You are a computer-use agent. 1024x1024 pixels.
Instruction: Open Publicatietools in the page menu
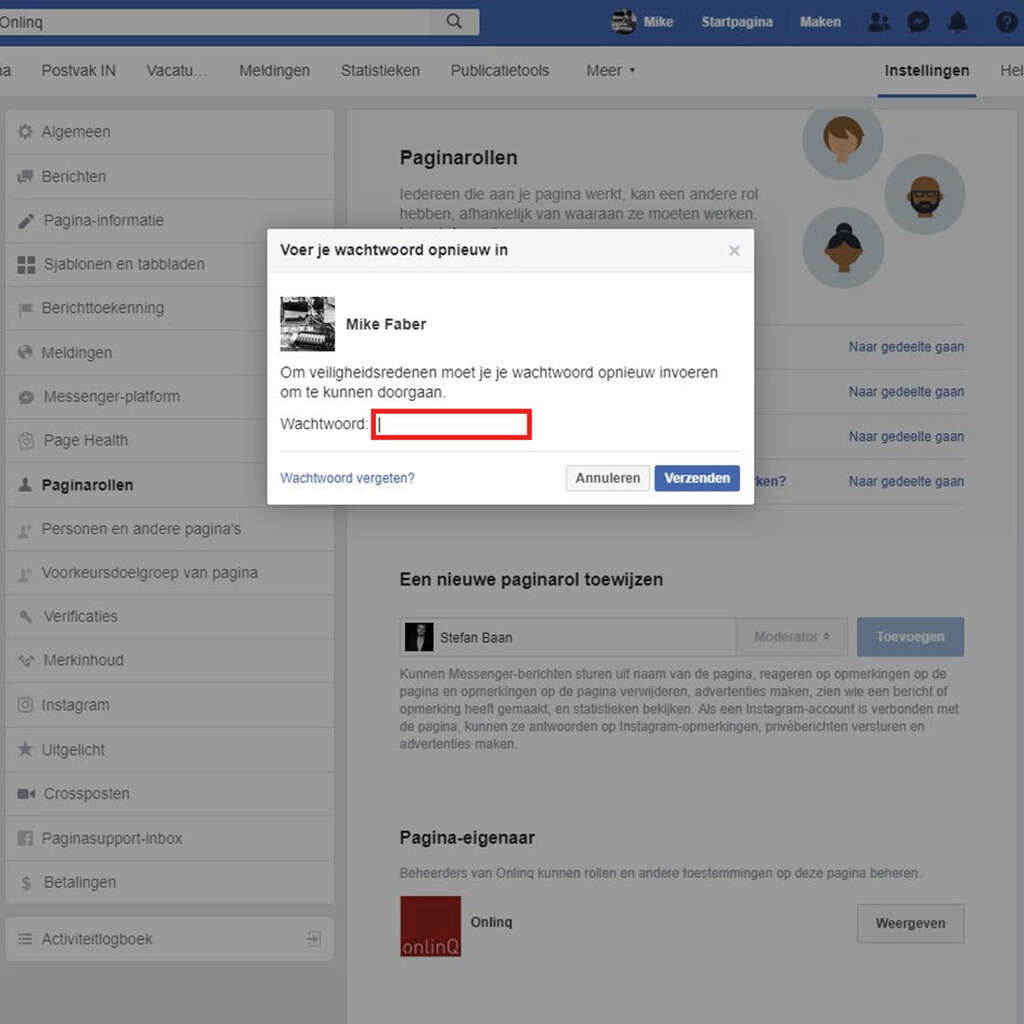coord(500,71)
